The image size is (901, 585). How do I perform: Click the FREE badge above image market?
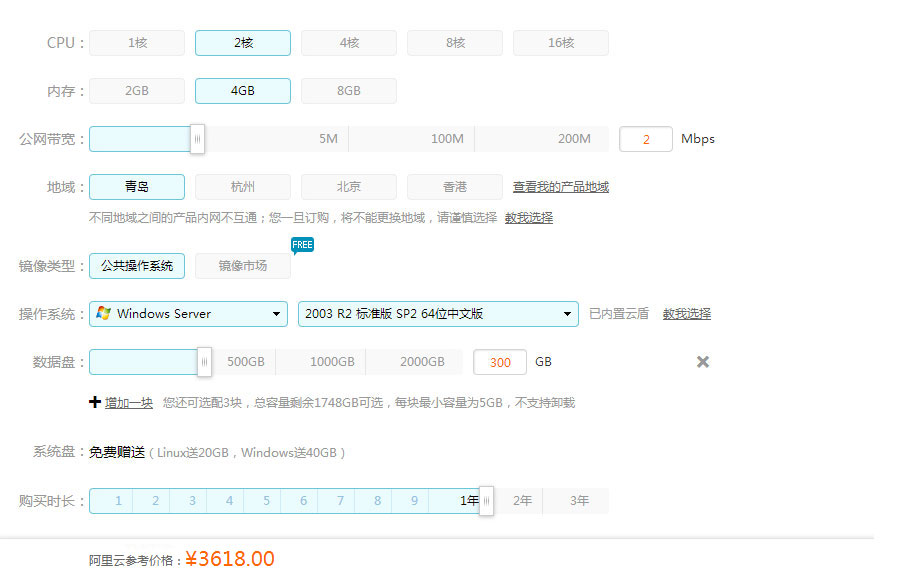pyautogui.click(x=302, y=245)
